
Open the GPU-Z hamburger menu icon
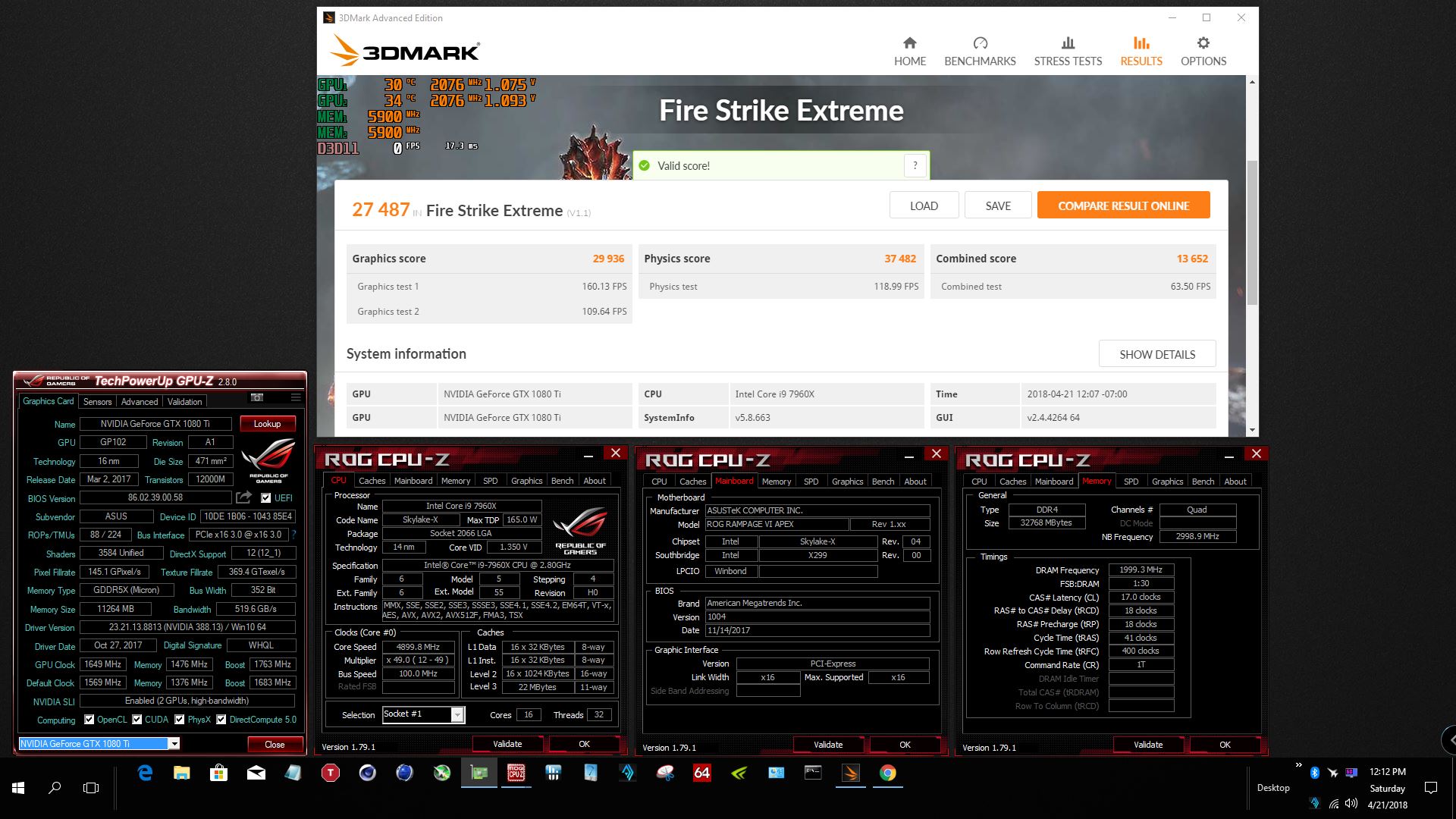[296, 397]
